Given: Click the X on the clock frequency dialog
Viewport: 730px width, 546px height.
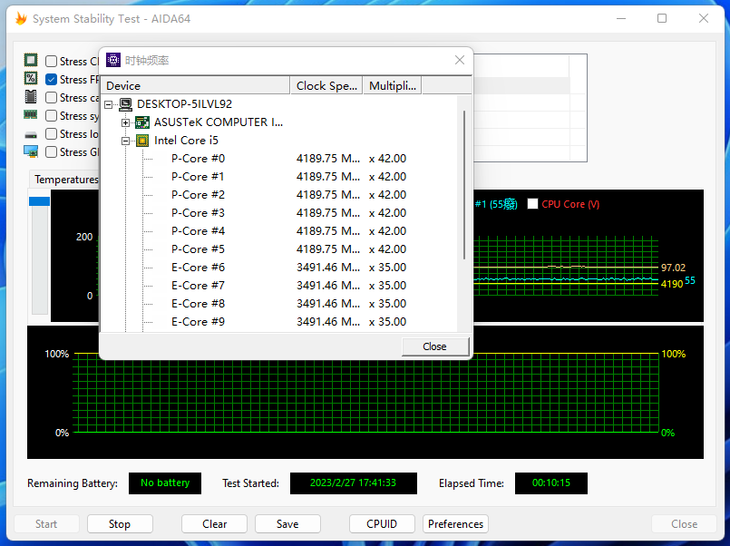Looking at the screenshot, I should 460,60.
